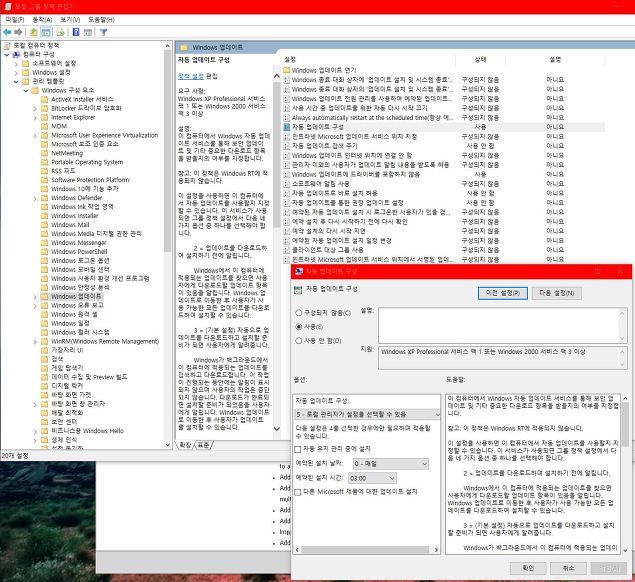Expand the Windows 업데이트 tree node arrow

(x=35, y=296)
